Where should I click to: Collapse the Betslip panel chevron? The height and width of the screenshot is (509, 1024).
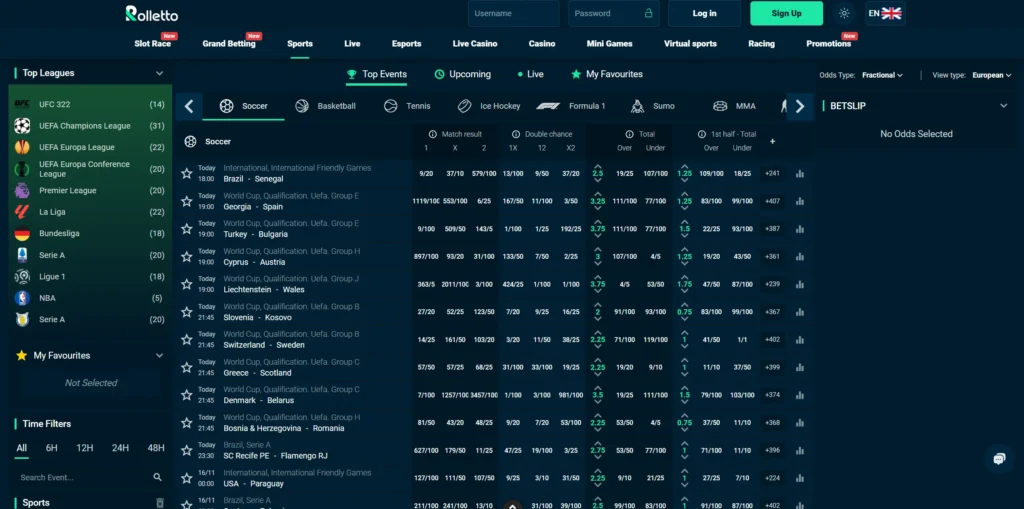point(1004,106)
